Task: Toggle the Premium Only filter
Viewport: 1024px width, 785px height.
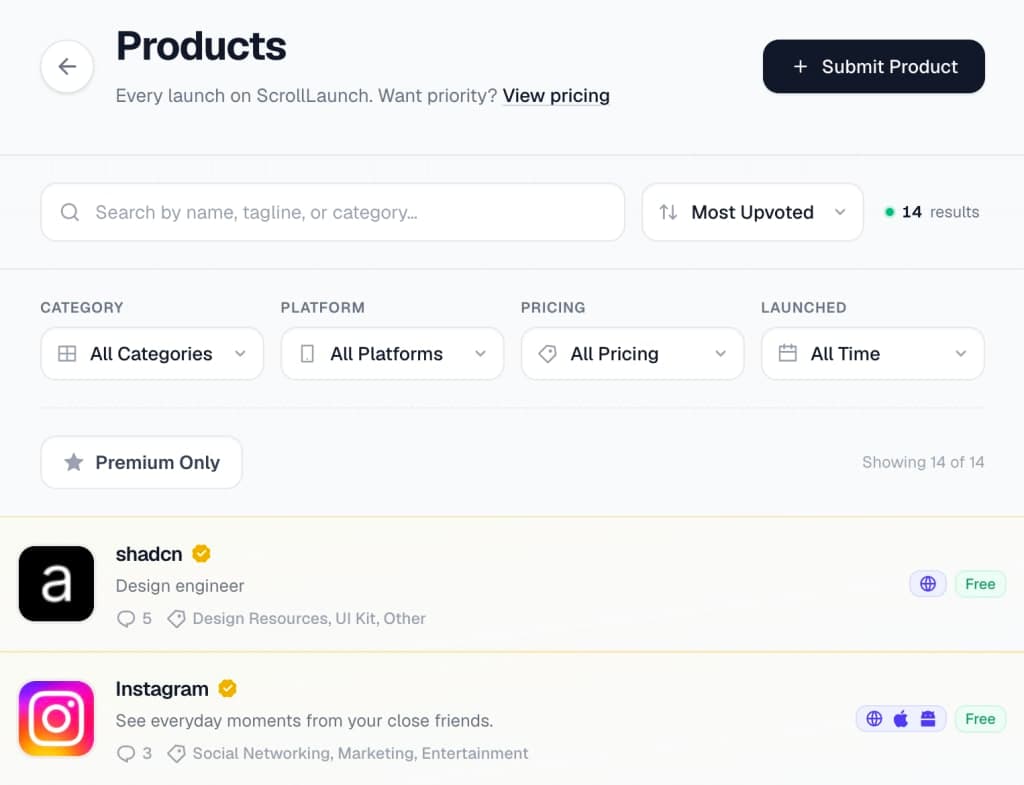Action: coord(141,462)
